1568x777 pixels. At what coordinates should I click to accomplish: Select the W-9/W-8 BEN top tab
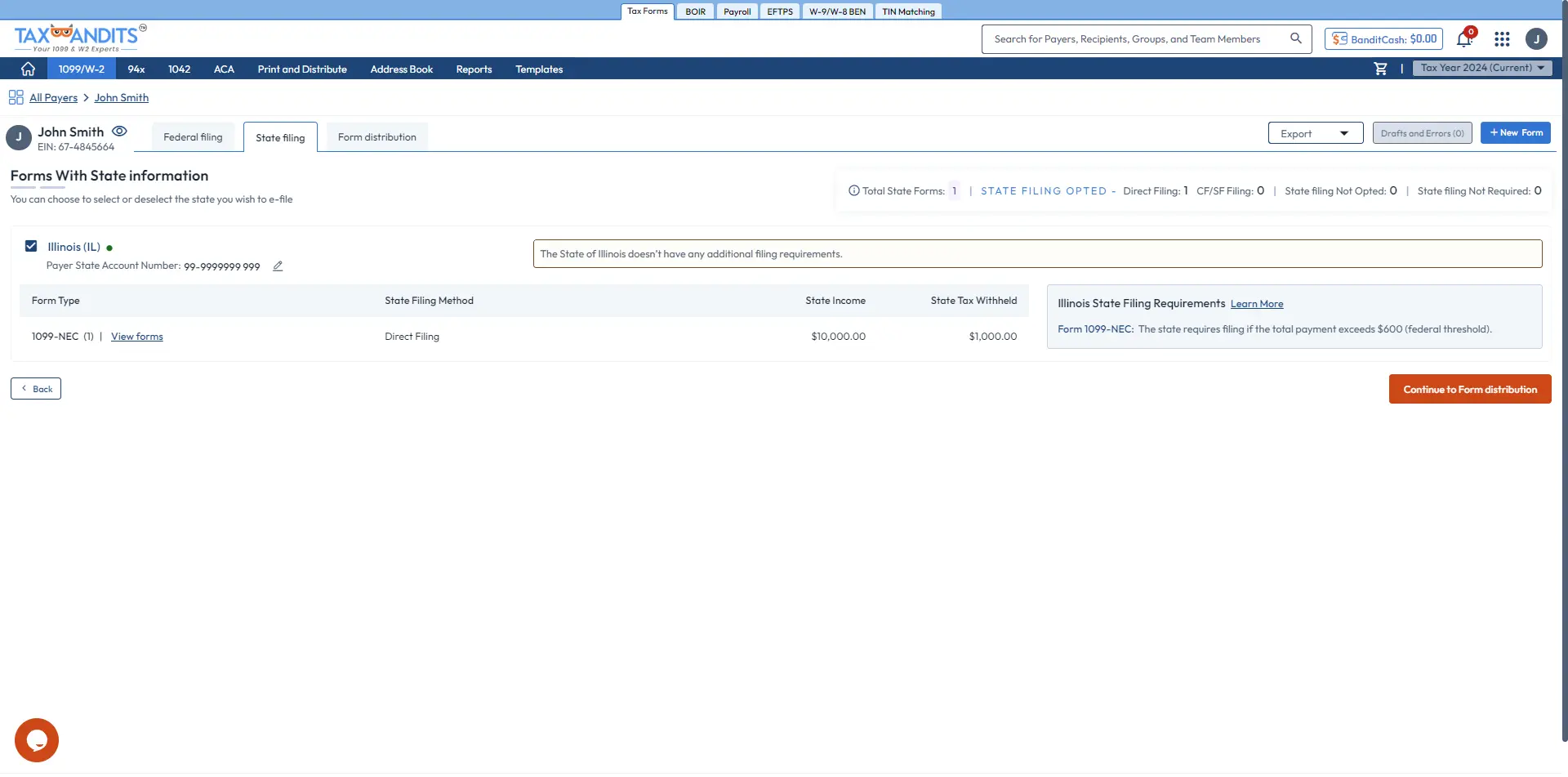point(838,11)
